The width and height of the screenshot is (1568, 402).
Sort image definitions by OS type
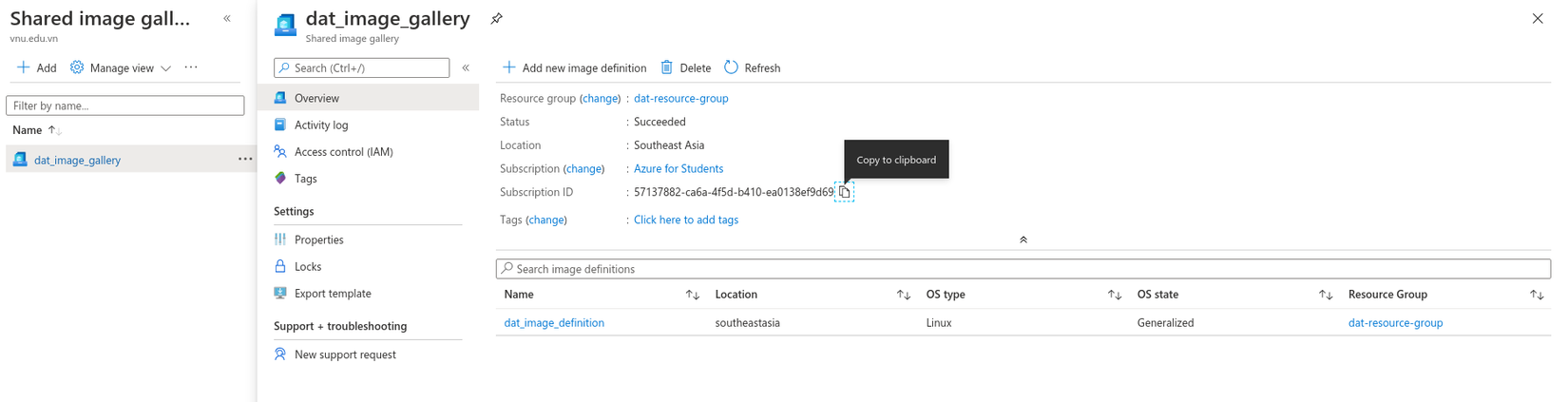(x=1115, y=295)
